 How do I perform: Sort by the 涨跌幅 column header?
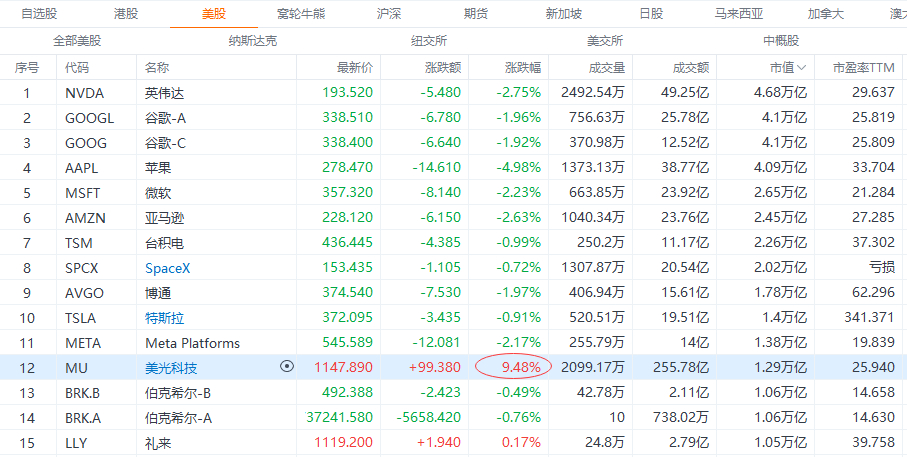click(x=523, y=68)
